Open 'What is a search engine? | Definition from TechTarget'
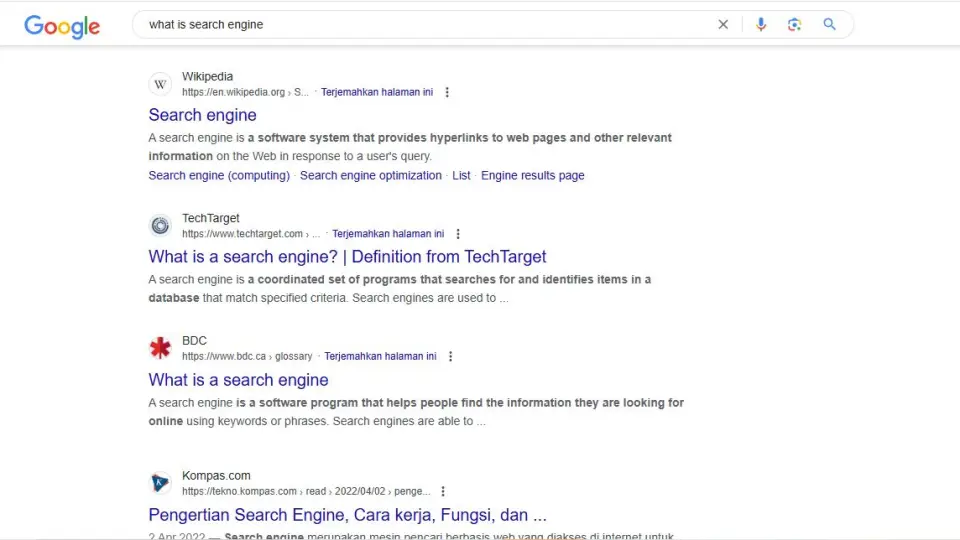This screenshot has height=540, width=960. pyautogui.click(x=347, y=257)
